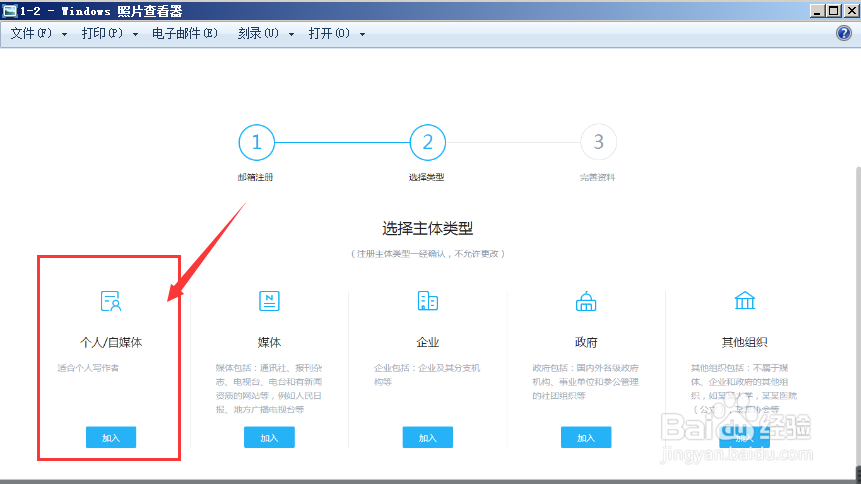Click the 电子邮件(E) menu item
The height and width of the screenshot is (484, 861).
click(x=184, y=34)
